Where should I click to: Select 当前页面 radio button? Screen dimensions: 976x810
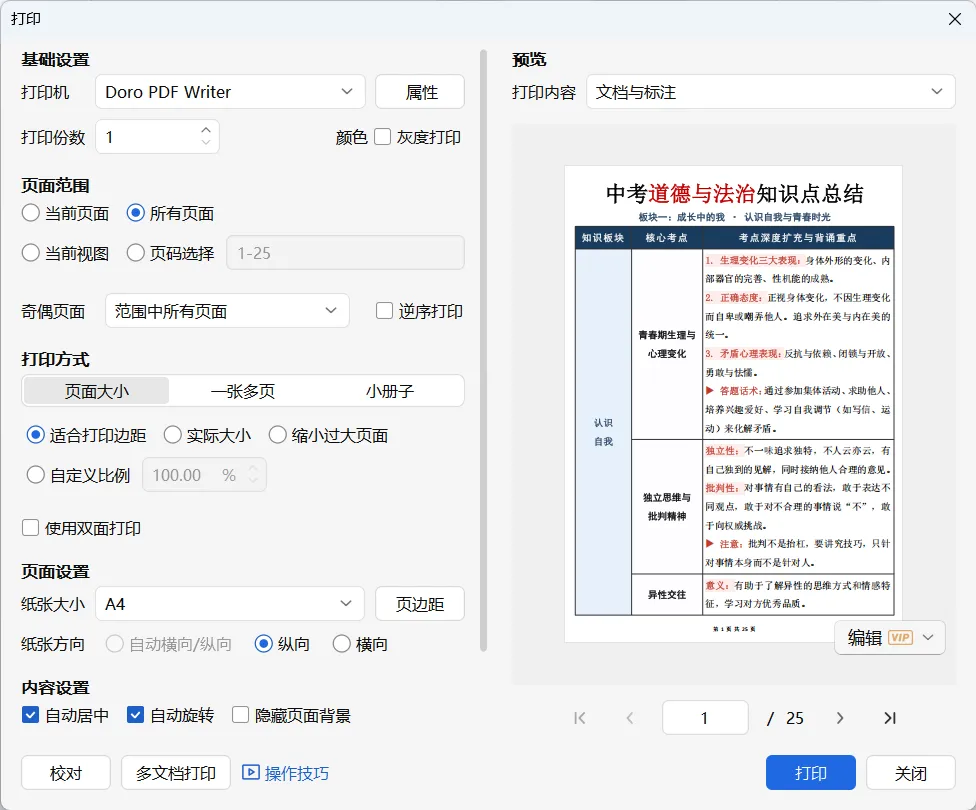(x=30, y=213)
